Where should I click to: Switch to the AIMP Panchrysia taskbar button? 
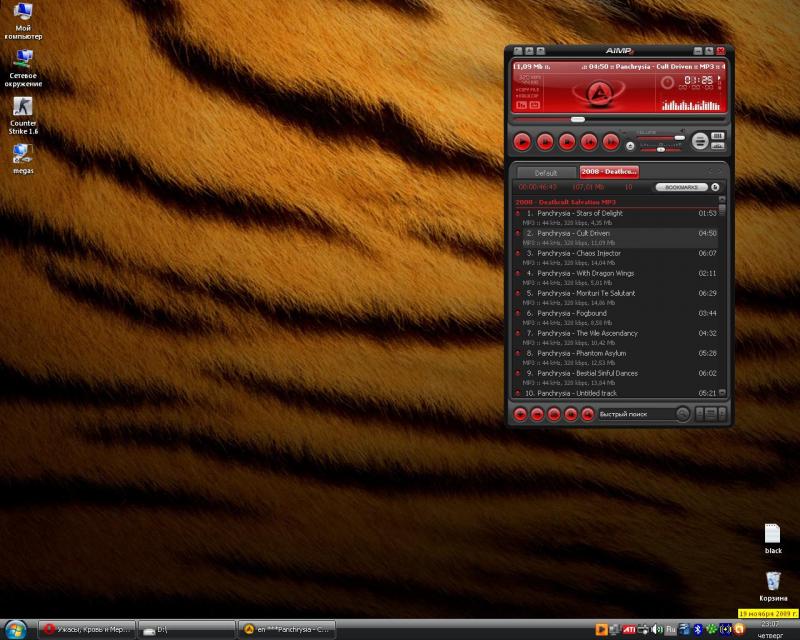pyautogui.click(x=287, y=630)
